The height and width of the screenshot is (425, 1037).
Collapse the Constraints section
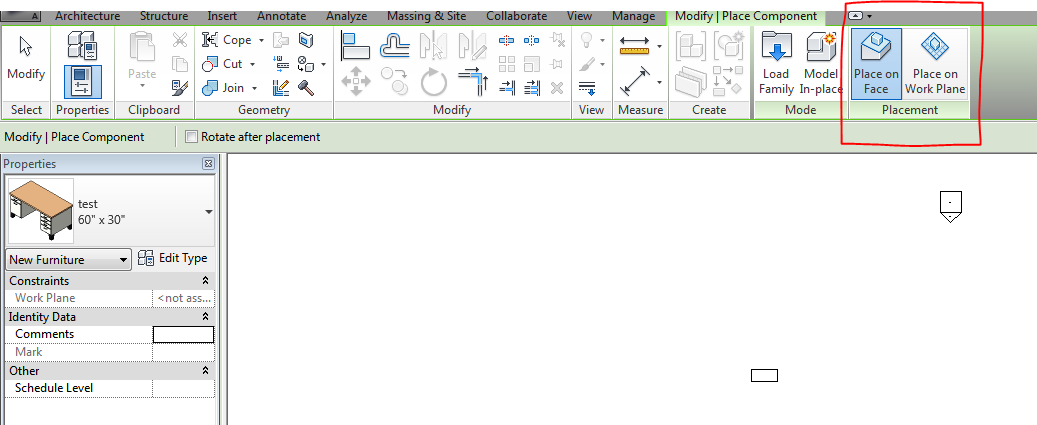pos(206,281)
